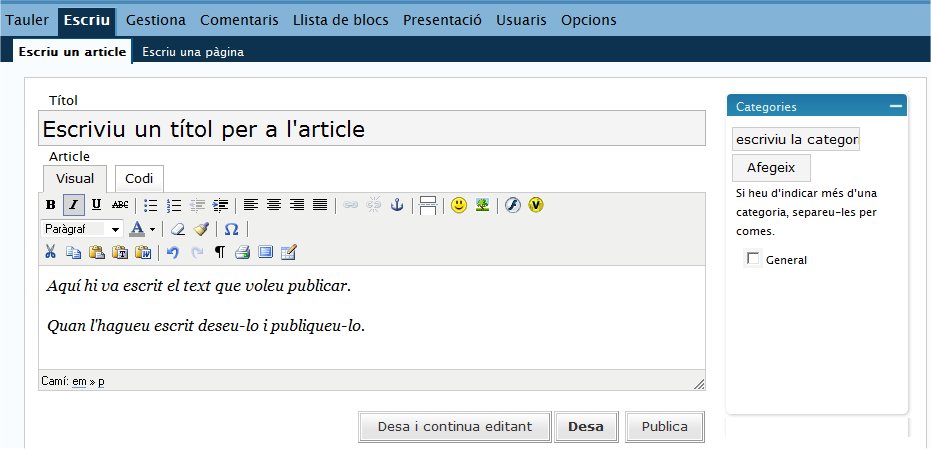Click the Afegeix category button
The image size is (931, 449).
pyautogui.click(x=770, y=167)
